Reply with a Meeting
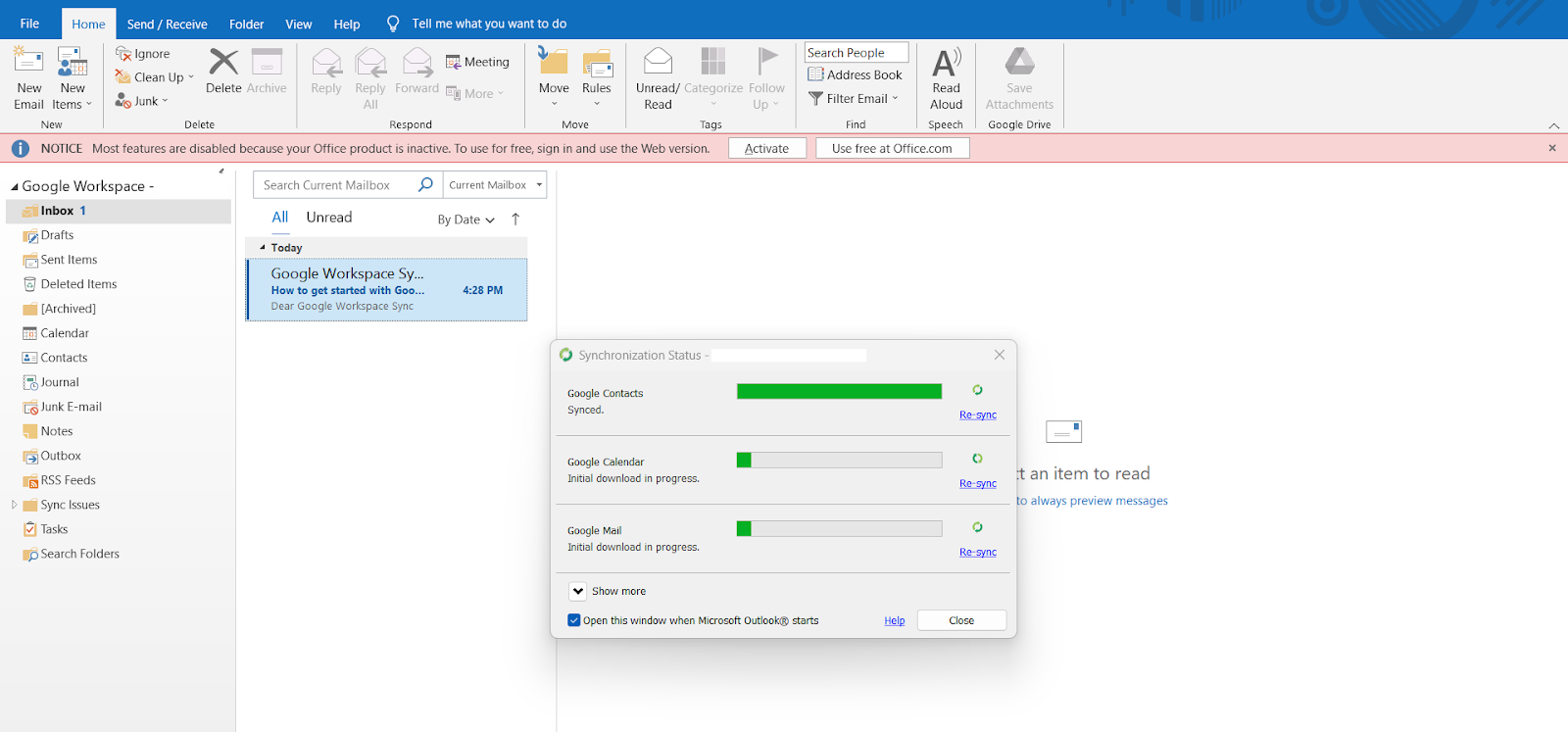1568x732 pixels. coord(477,62)
